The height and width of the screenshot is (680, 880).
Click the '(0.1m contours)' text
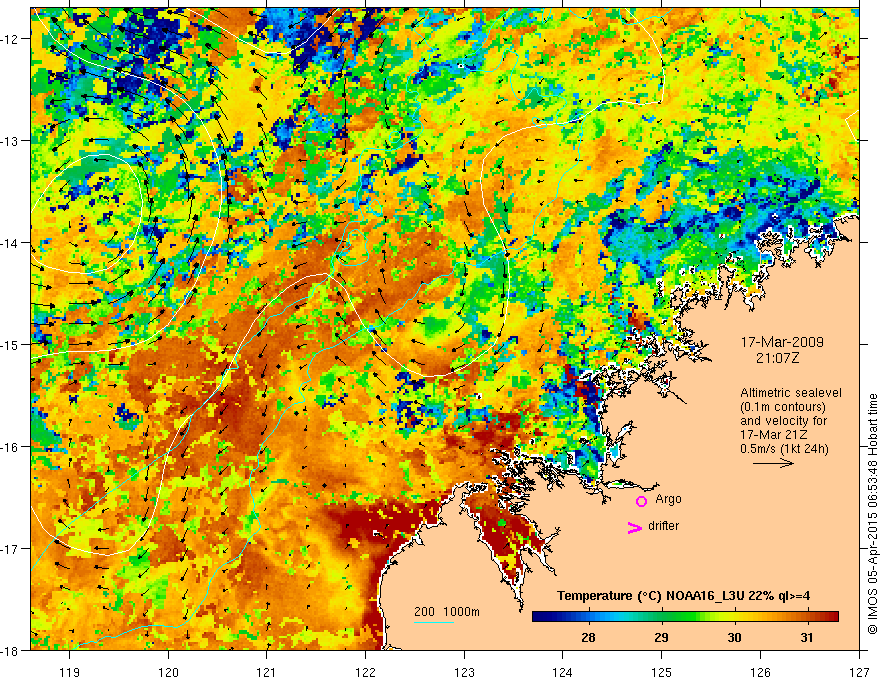pos(782,407)
